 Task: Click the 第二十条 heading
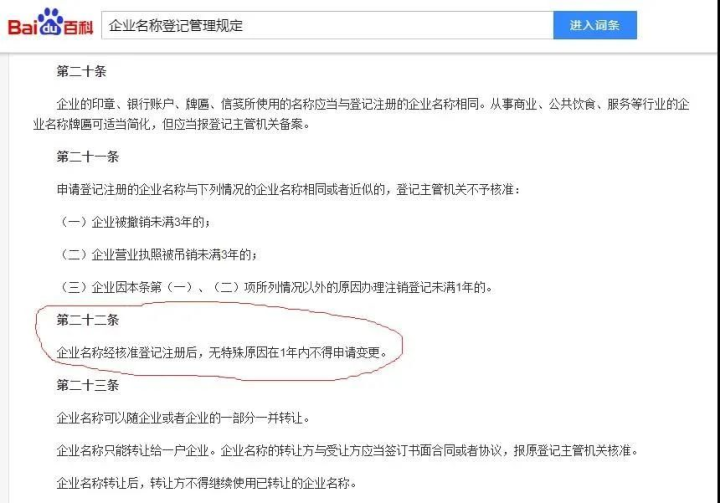click(81, 71)
